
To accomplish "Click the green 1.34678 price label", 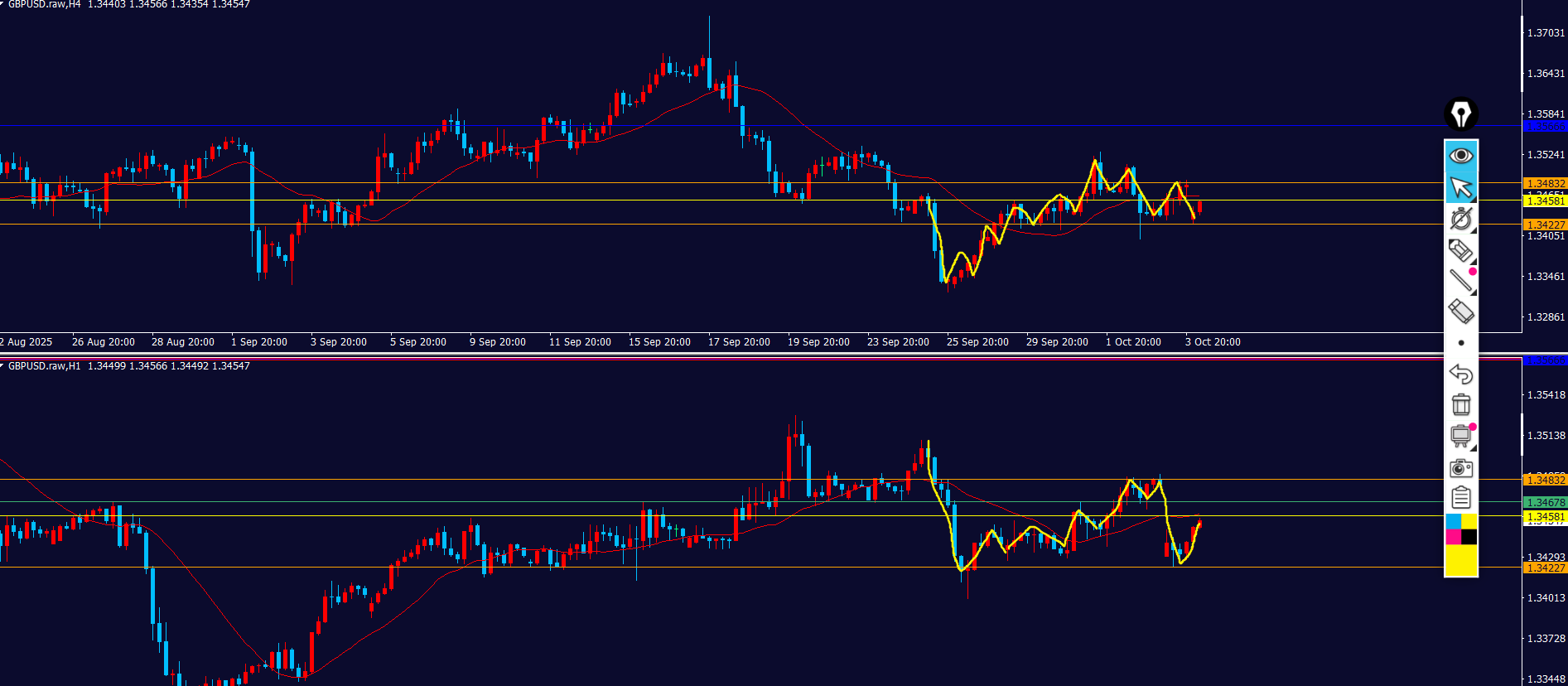I will pos(1546,502).
